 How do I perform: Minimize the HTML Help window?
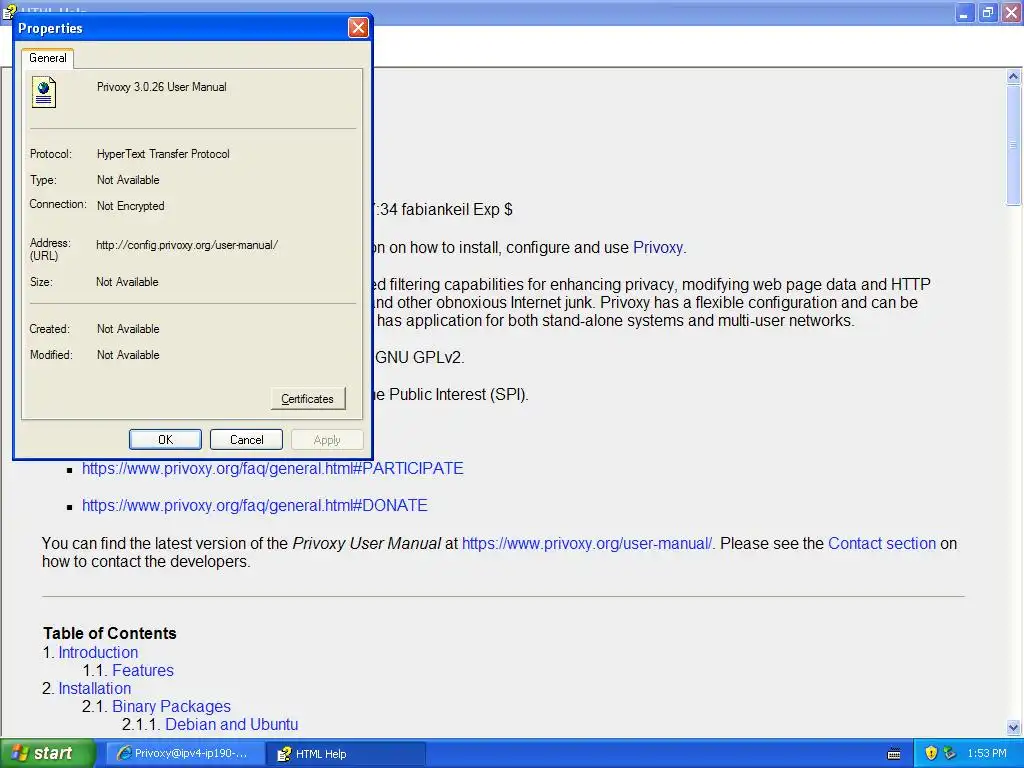point(965,12)
